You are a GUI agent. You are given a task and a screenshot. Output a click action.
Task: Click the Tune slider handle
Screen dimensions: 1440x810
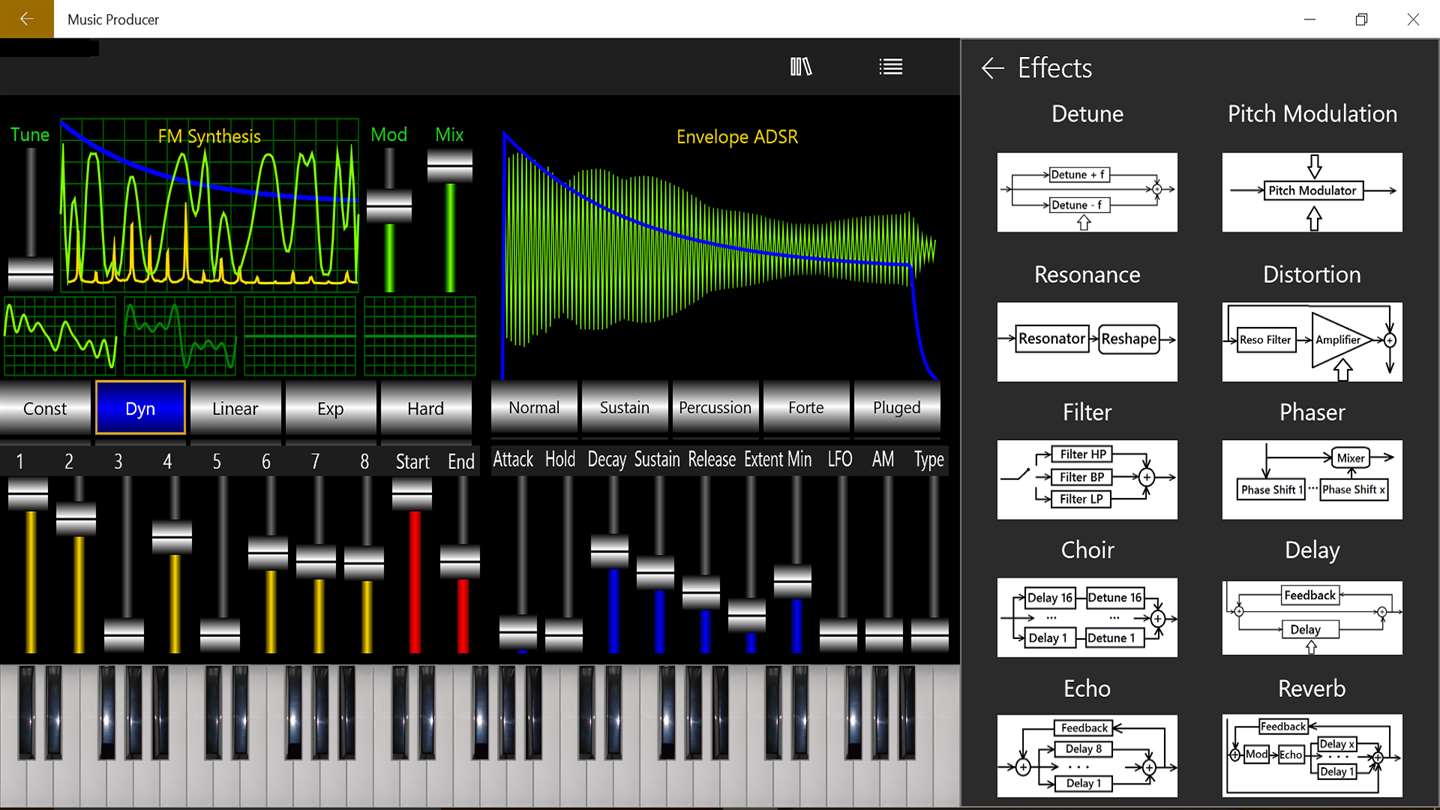30,273
